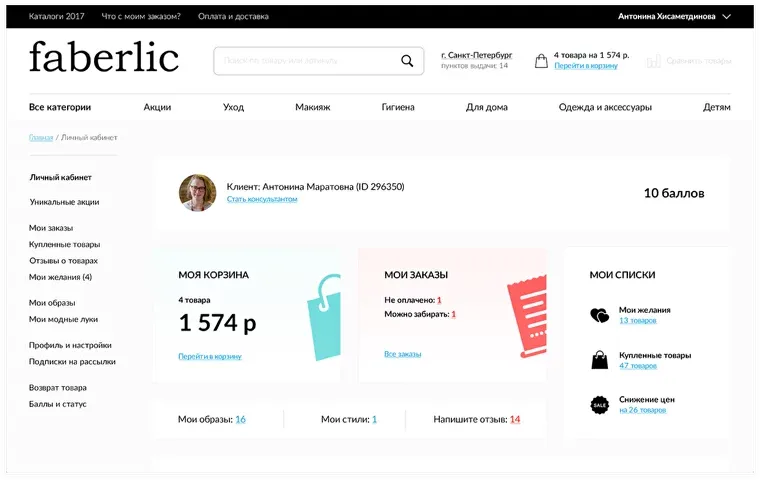760x480 pixels.
Task: Open Каталоги 2017 in top bar
Action: tap(56, 16)
